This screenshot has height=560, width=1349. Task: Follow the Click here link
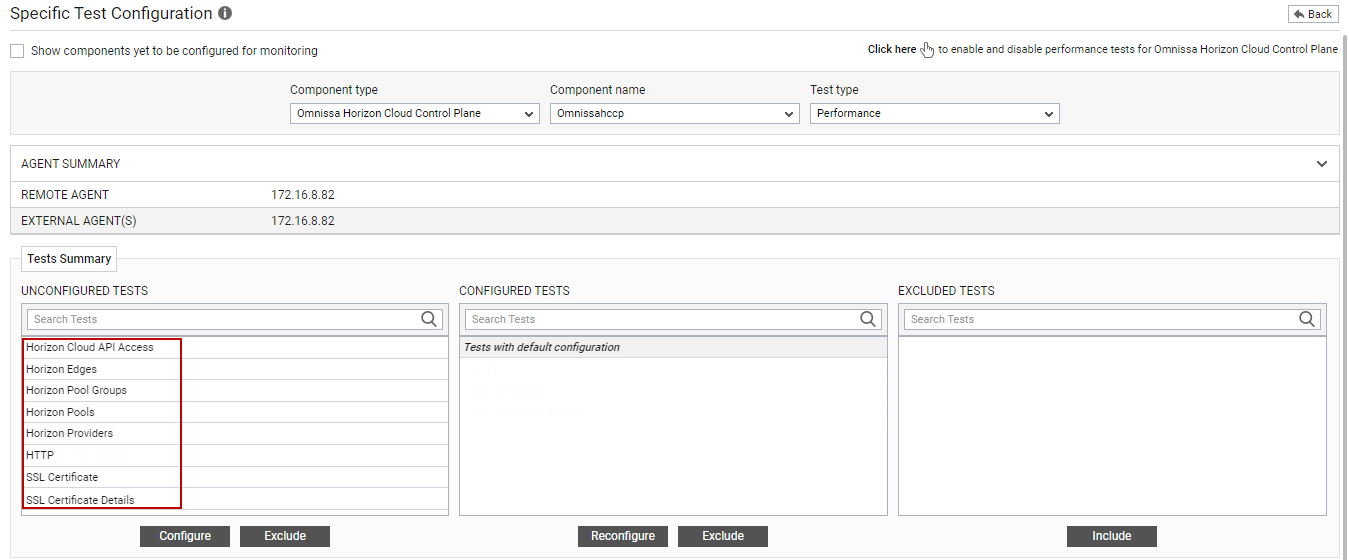coord(892,50)
